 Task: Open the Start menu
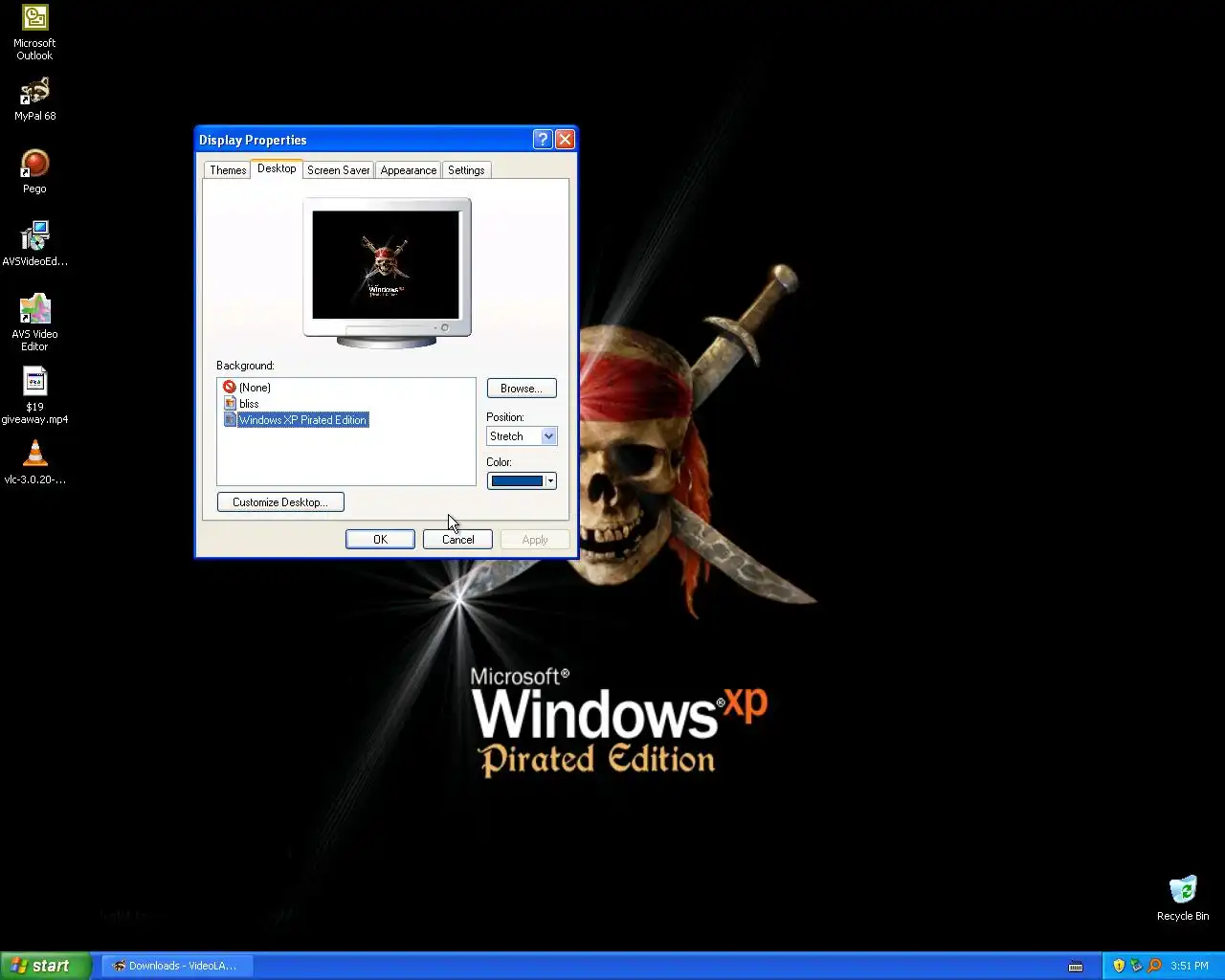click(45, 966)
